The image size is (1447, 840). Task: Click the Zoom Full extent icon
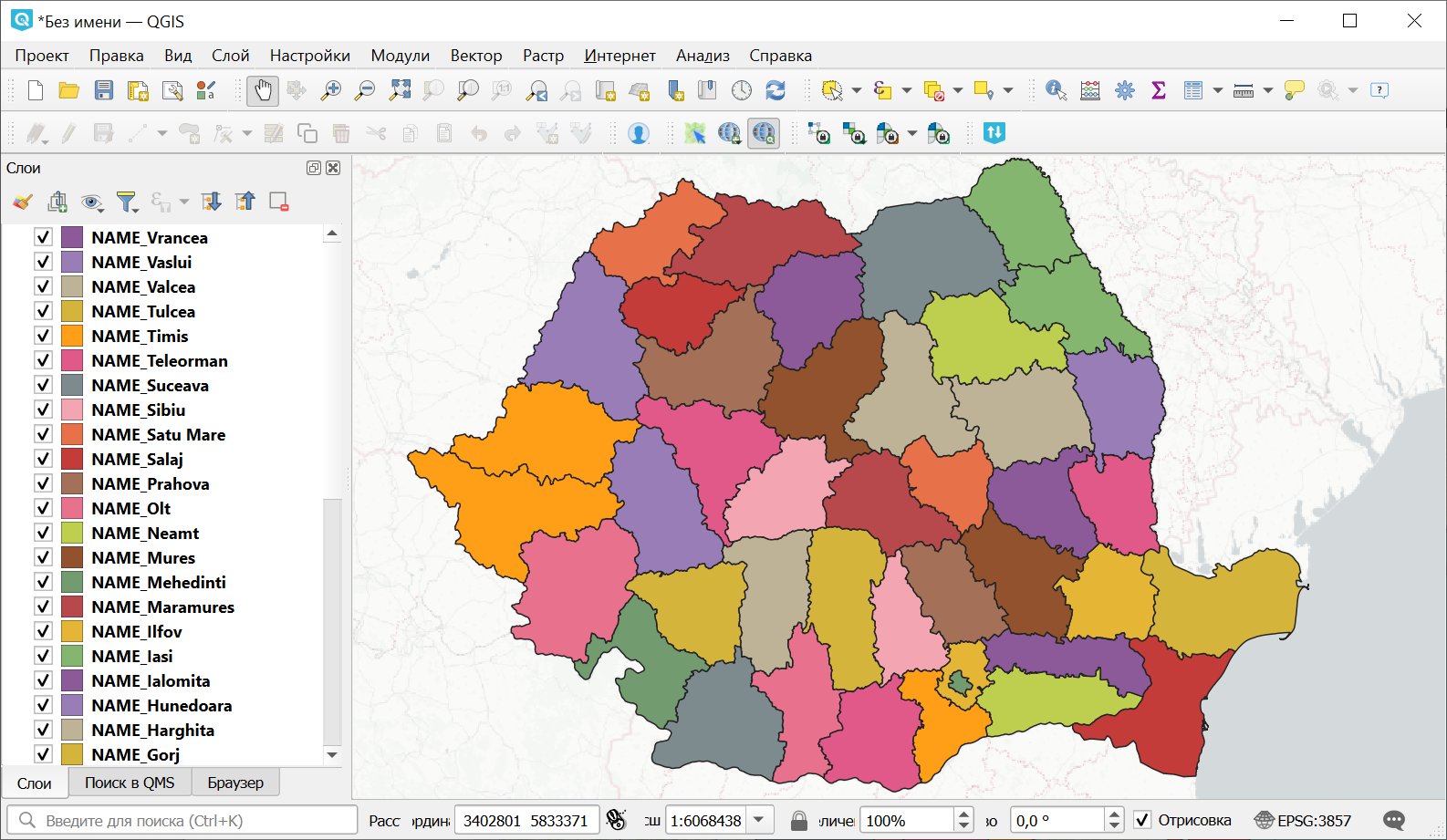click(x=400, y=90)
